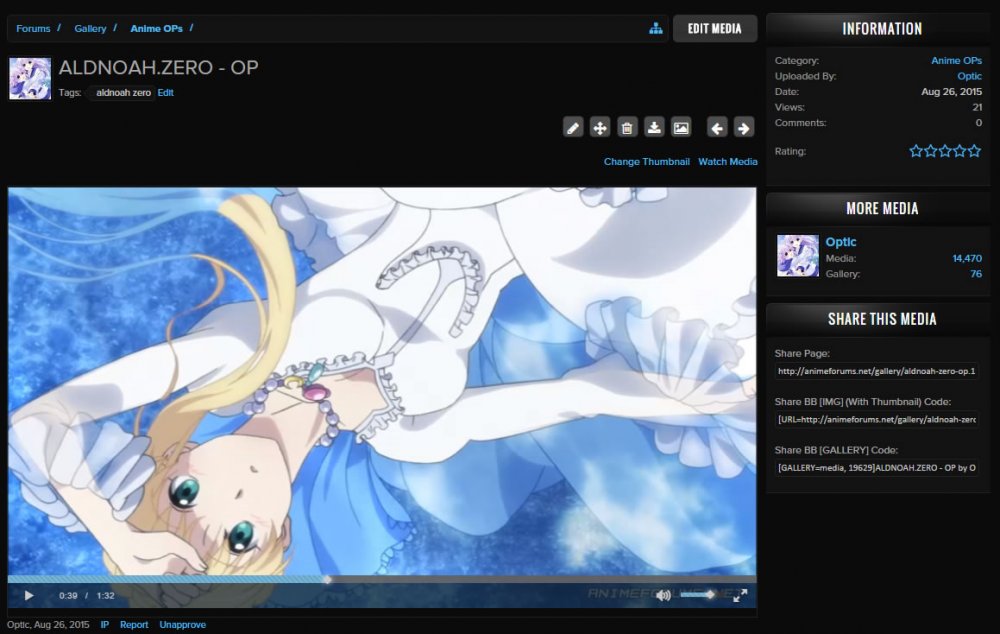Click the pencil edit media icon
Image resolution: width=1000 pixels, height=634 pixels.
(x=573, y=128)
